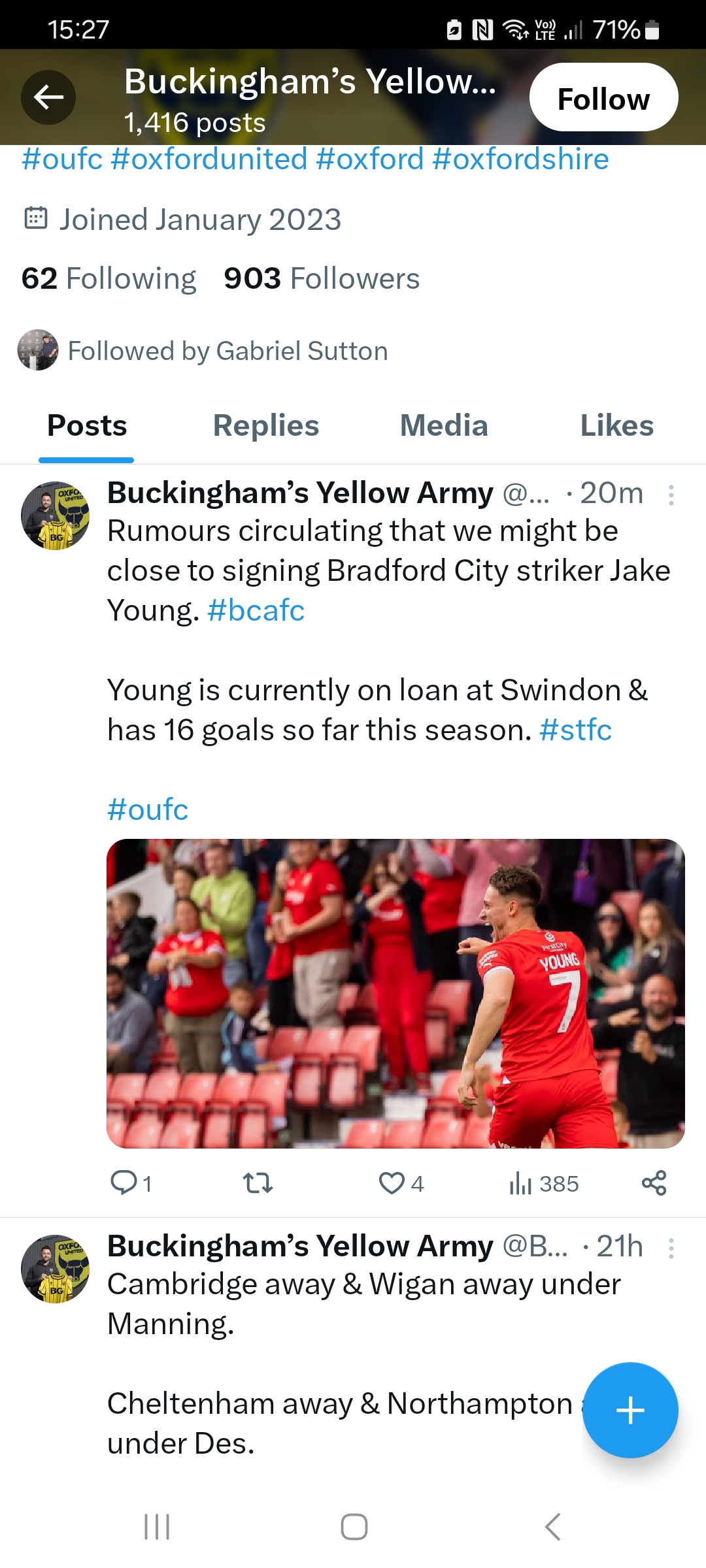The image size is (706, 1568).
Task: Open the Jake Young photo
Action: pyautogui.click(x=395, y=993)
